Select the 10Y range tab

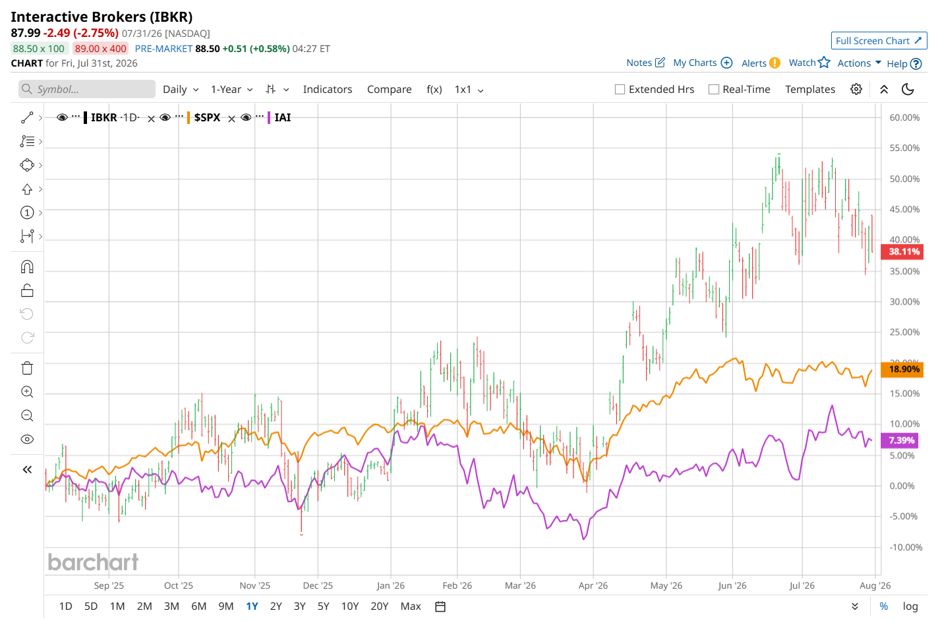pyautogui.click(x=350, y=606)
